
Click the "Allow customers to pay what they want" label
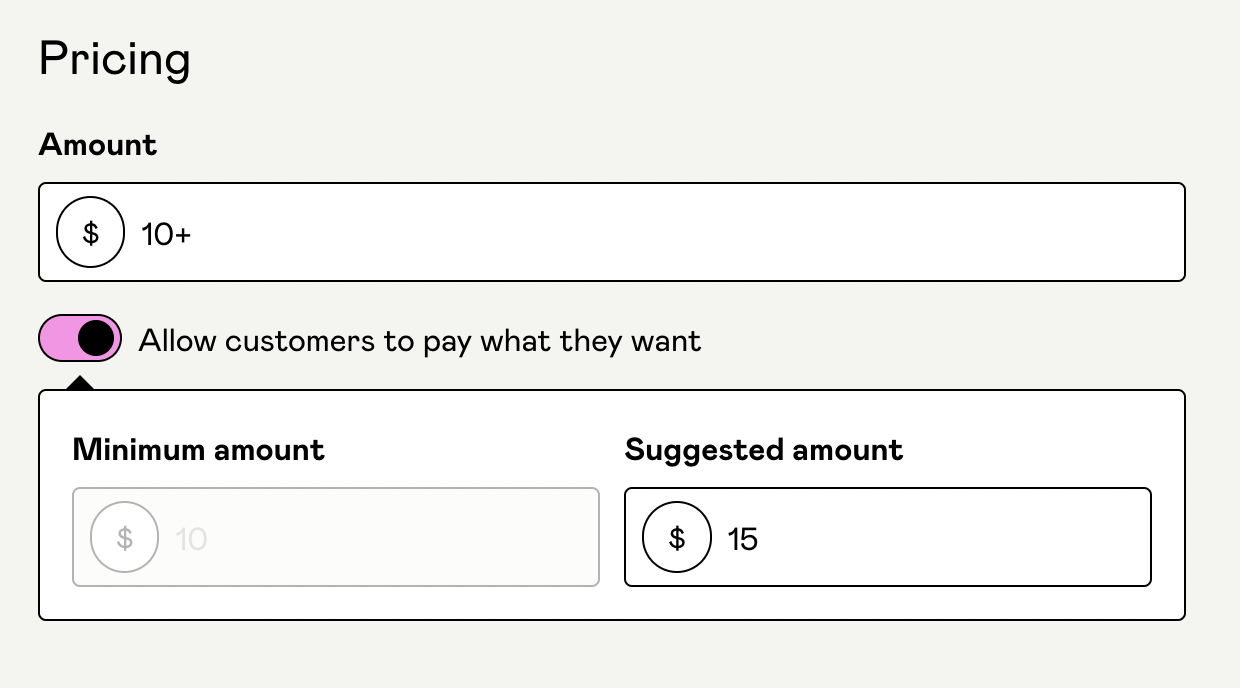pos(420,341)
